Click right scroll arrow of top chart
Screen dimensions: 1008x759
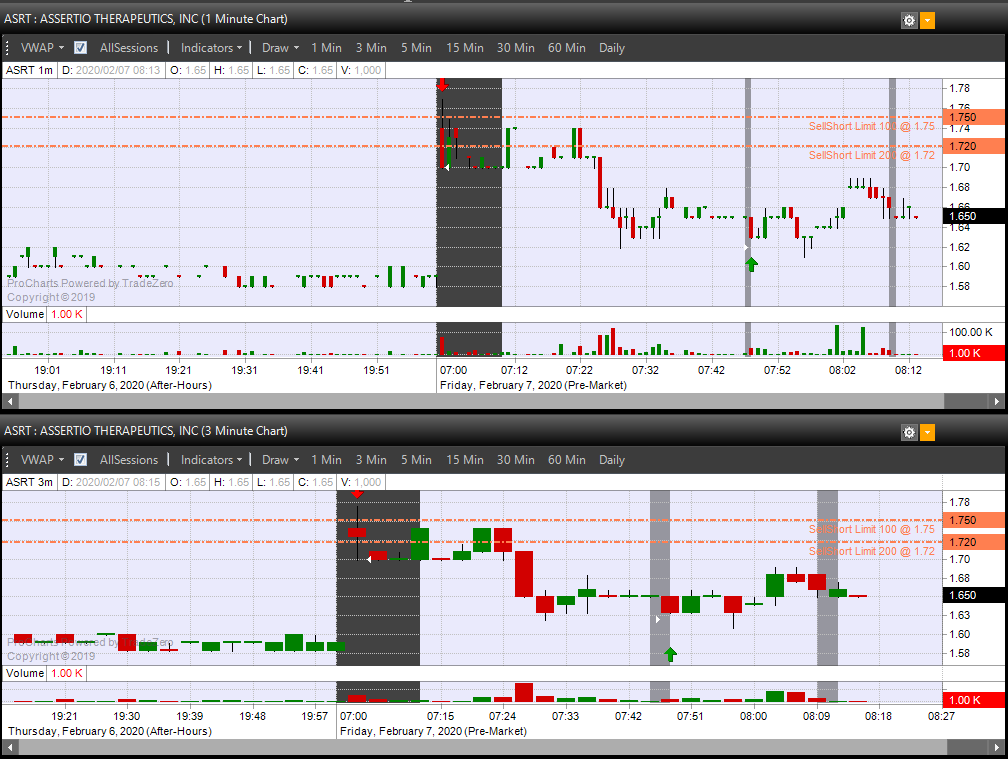point(996,401)
